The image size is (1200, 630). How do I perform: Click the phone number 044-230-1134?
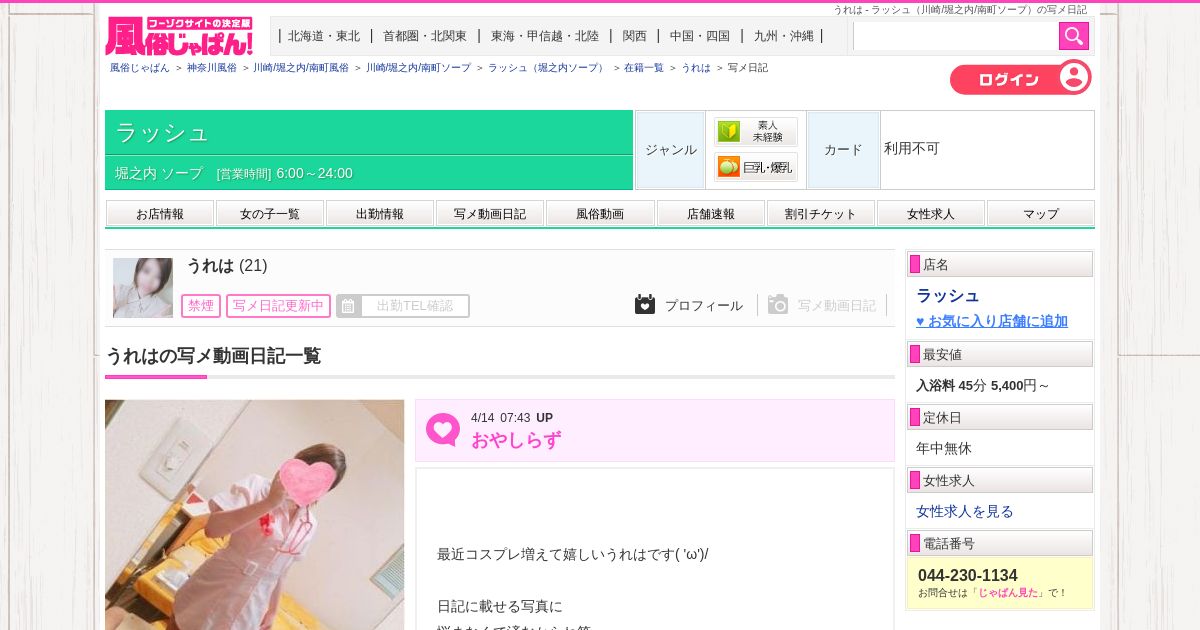(968, 575)
